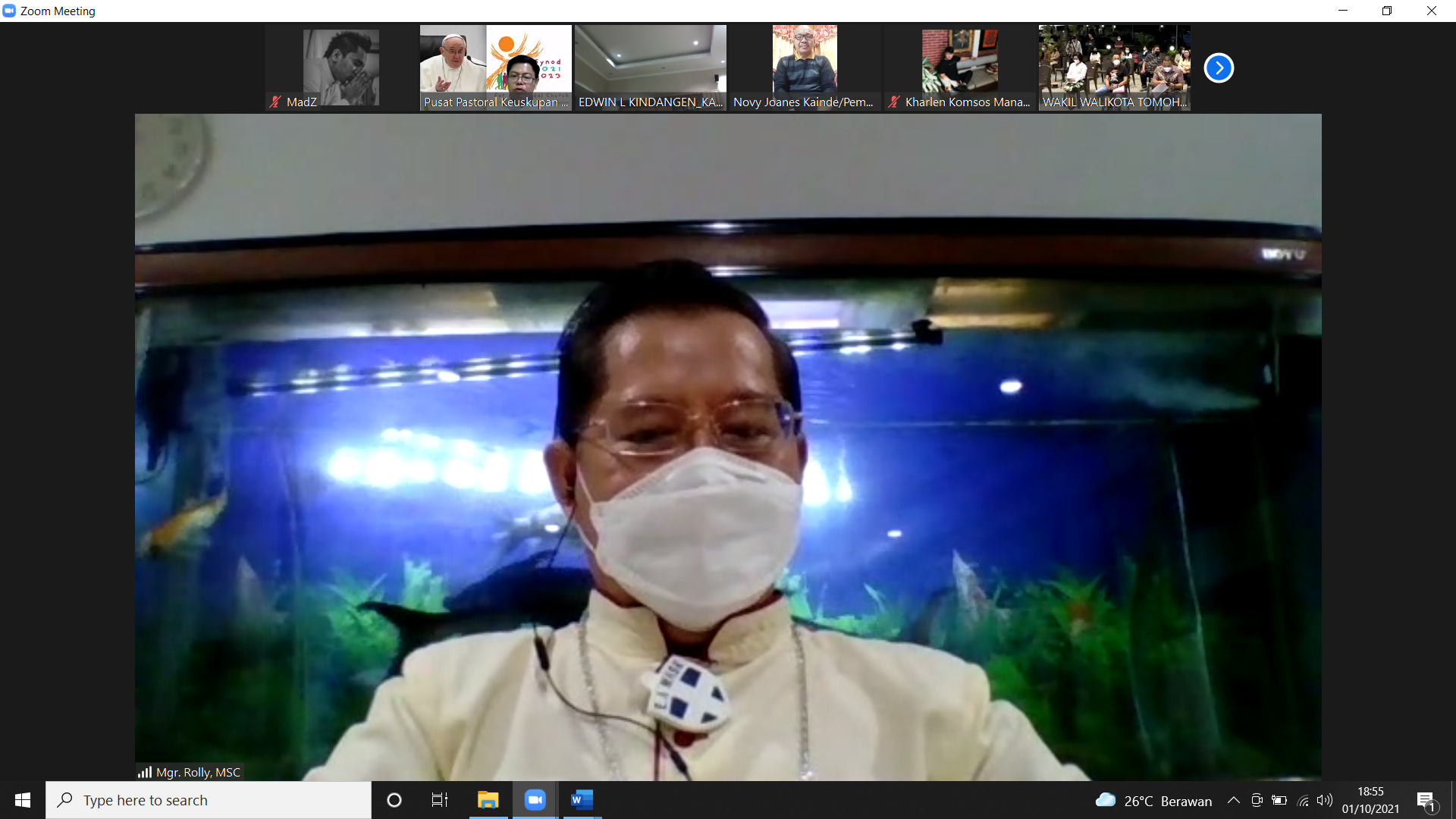Show next participants with blue arrow
Viewport: 1456px width, 819px height.
click(1219, 68)
